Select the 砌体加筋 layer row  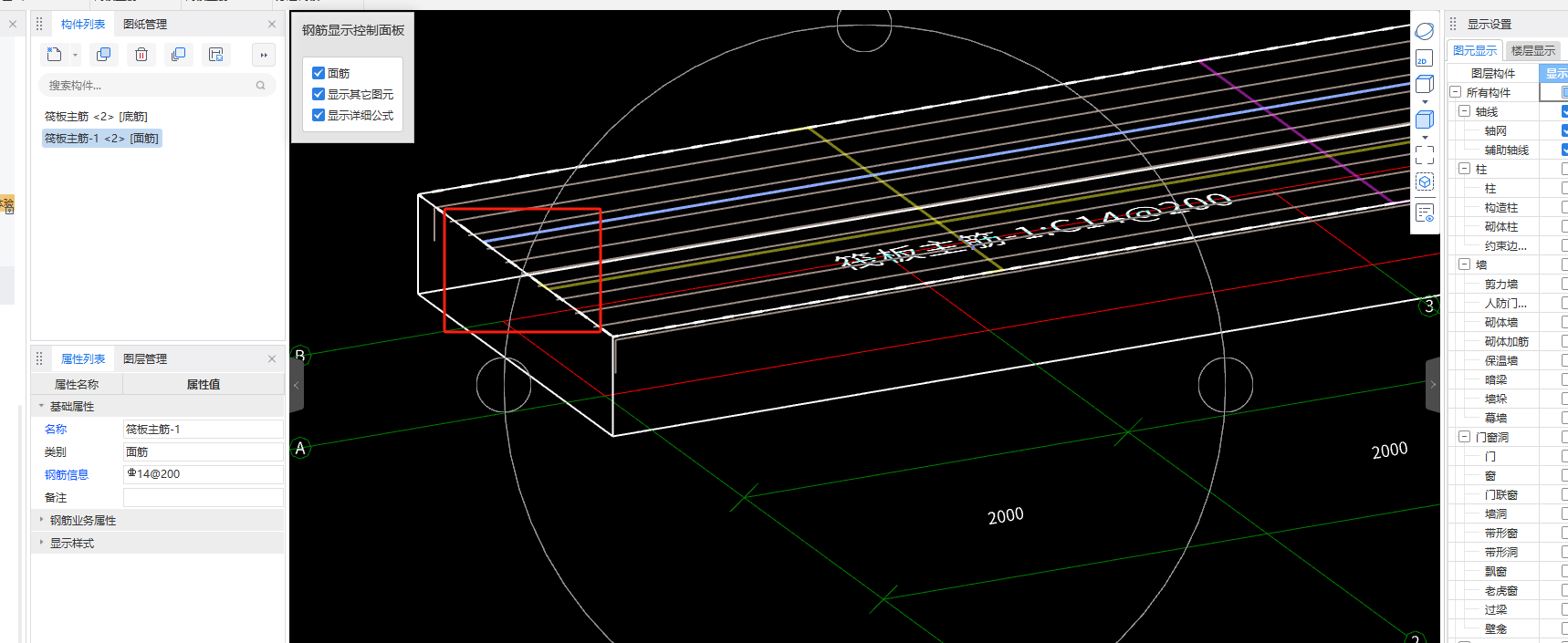tap(1508, 341)
